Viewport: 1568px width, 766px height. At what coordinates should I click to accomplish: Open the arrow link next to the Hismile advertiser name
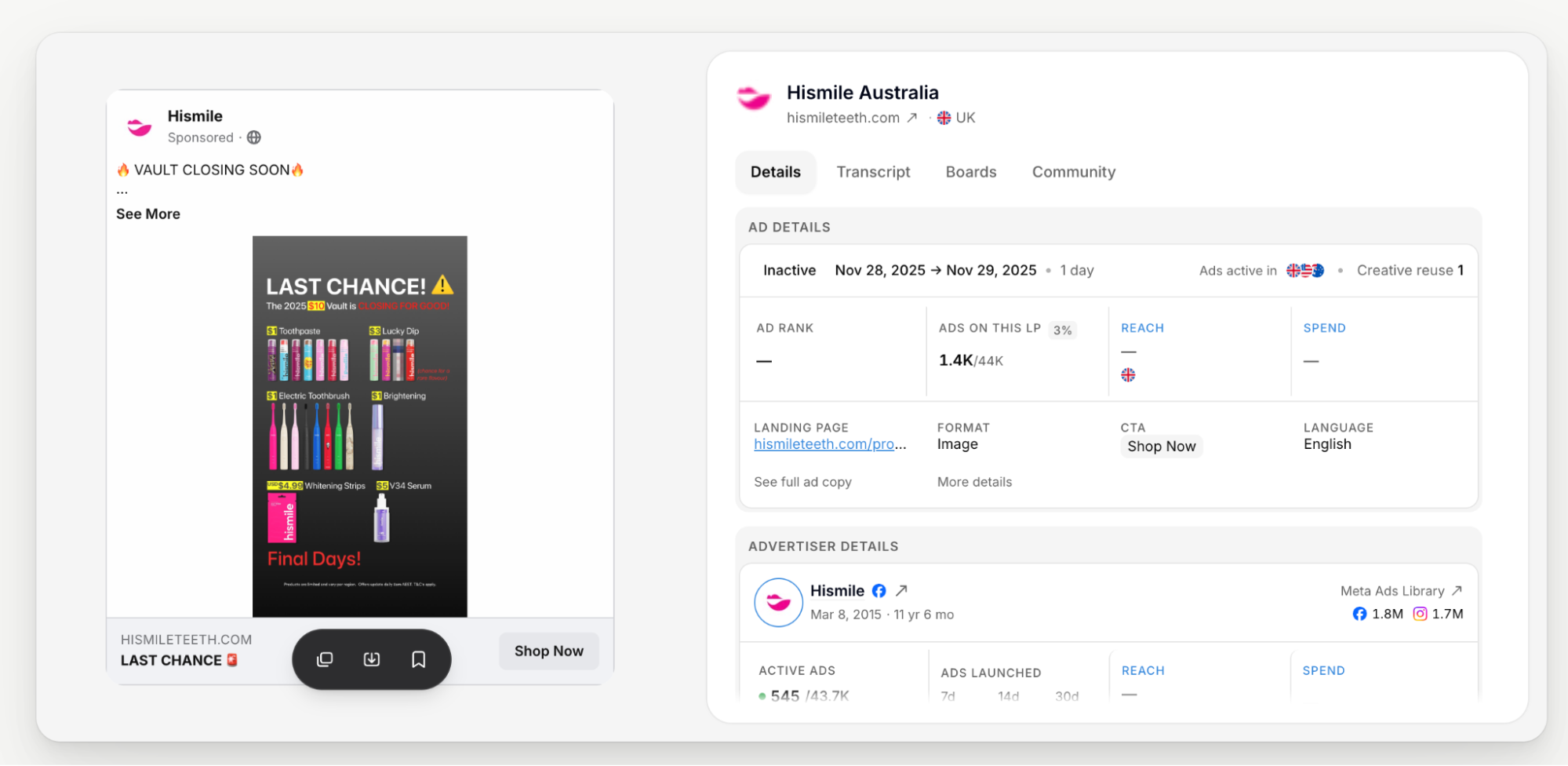coord(901,590)
